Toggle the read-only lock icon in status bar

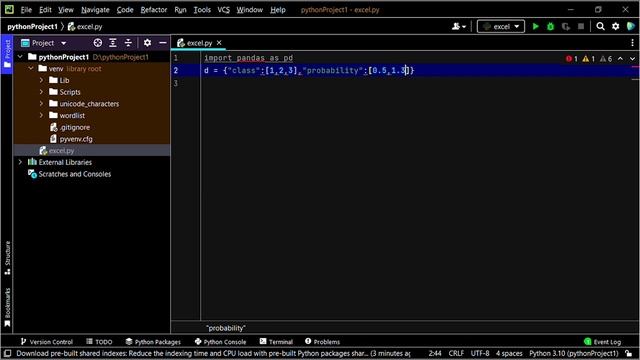[629, 353]
